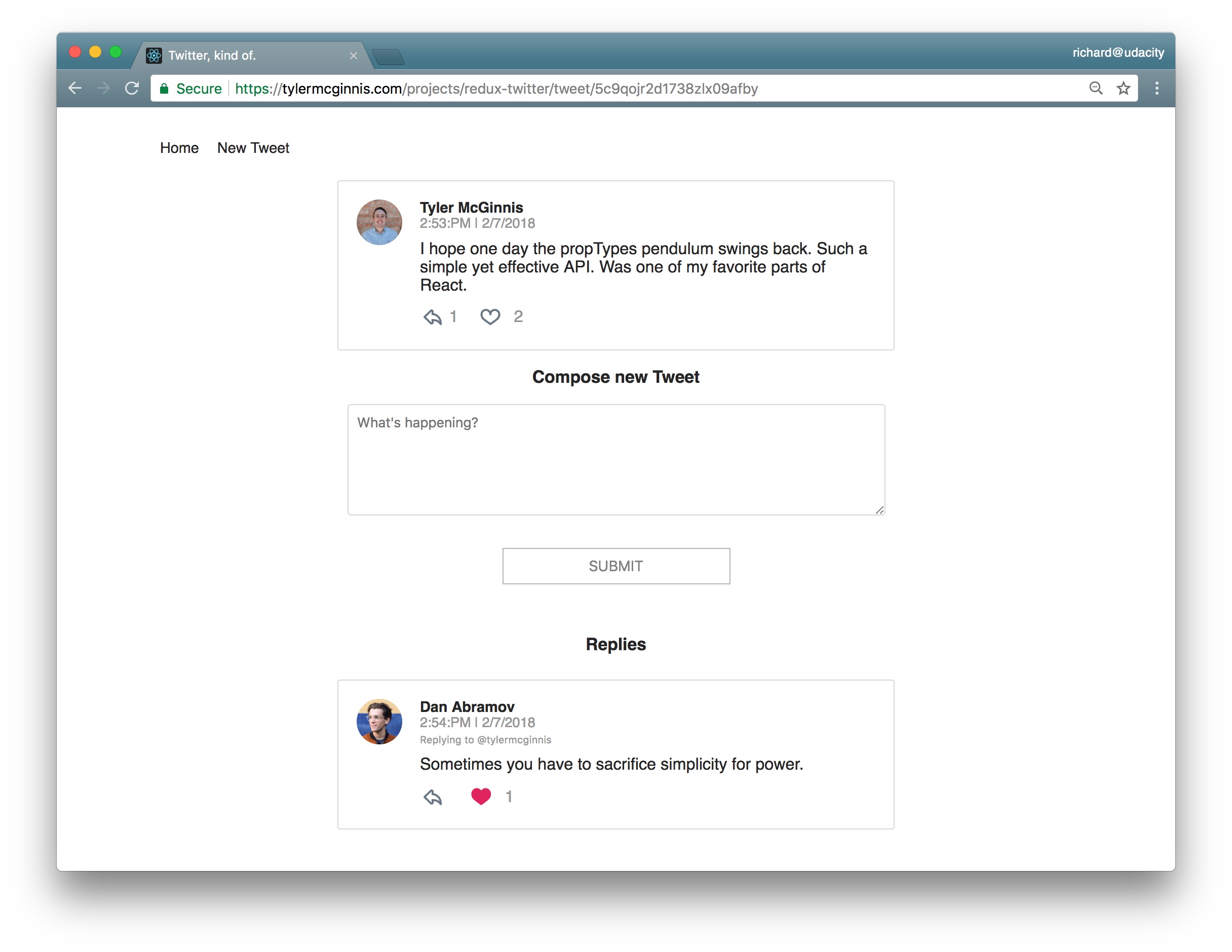
Task: Unlike Dan Abramov's reply via red heart
Action: pos(481,797)
